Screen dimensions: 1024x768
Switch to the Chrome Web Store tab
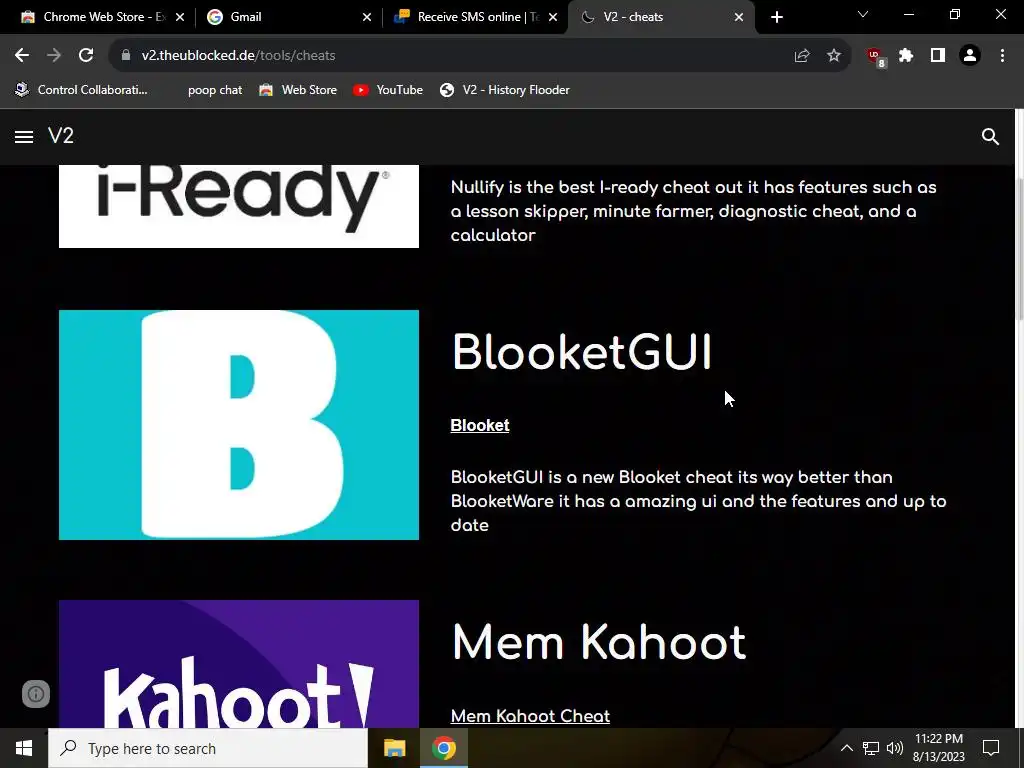[x=101, y=17]
